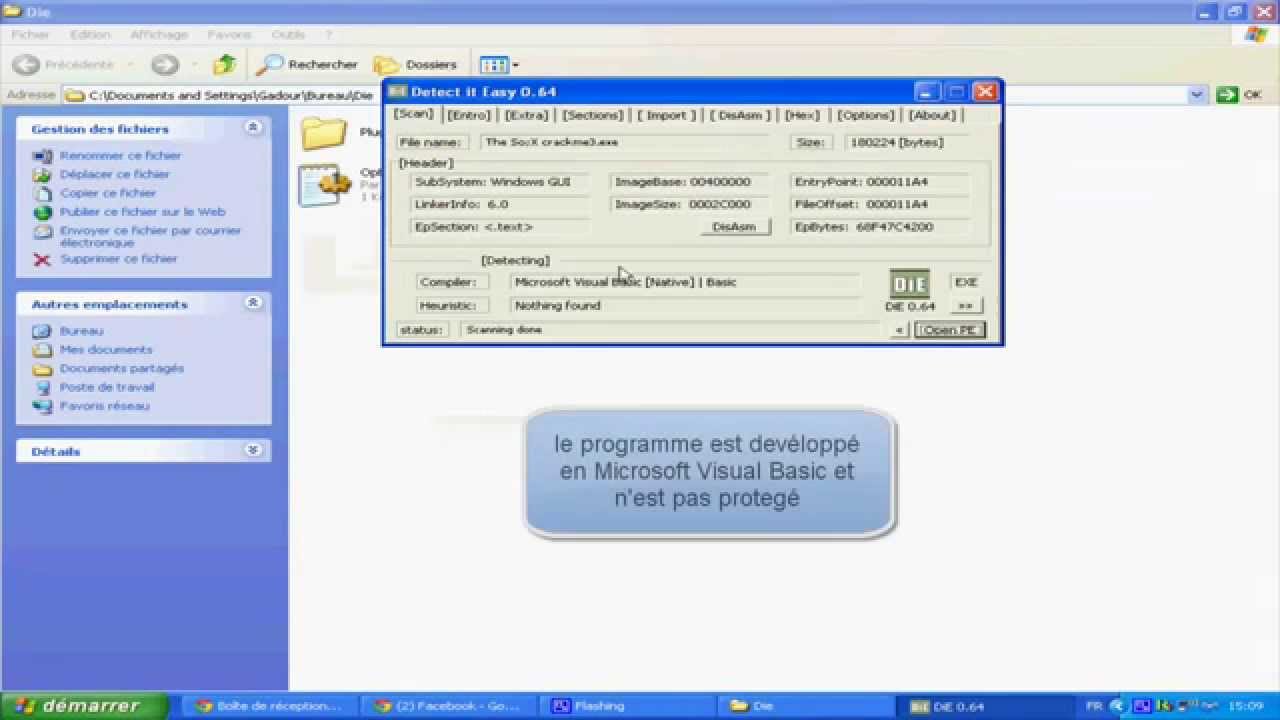Open the address bar dropdown arrow
This screenshot has width=1280, height=720.
[1197, 95]
